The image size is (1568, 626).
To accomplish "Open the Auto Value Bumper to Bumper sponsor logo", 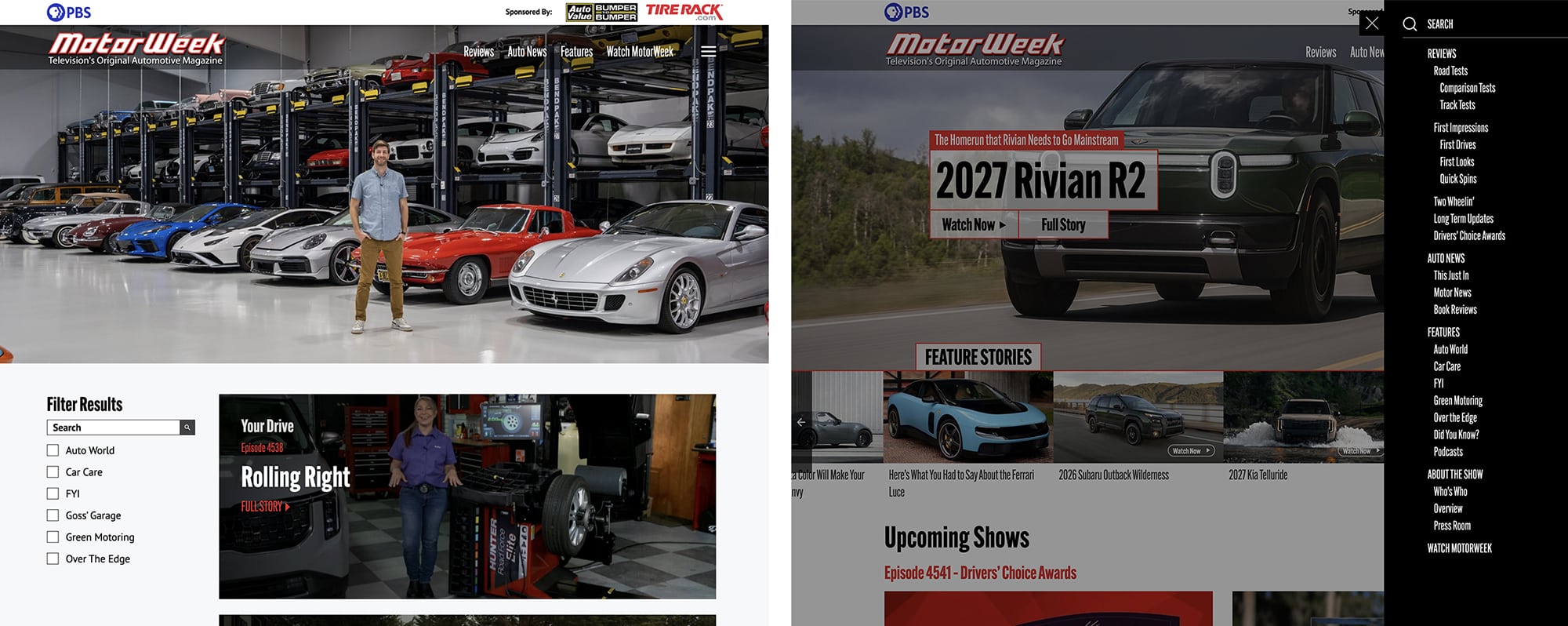I will click(x=601, y=12).
